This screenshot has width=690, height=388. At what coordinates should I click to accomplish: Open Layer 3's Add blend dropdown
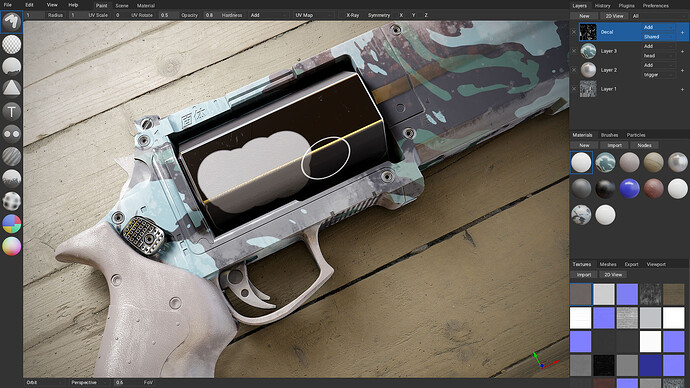pyautogui.click(x=658, y=46)
